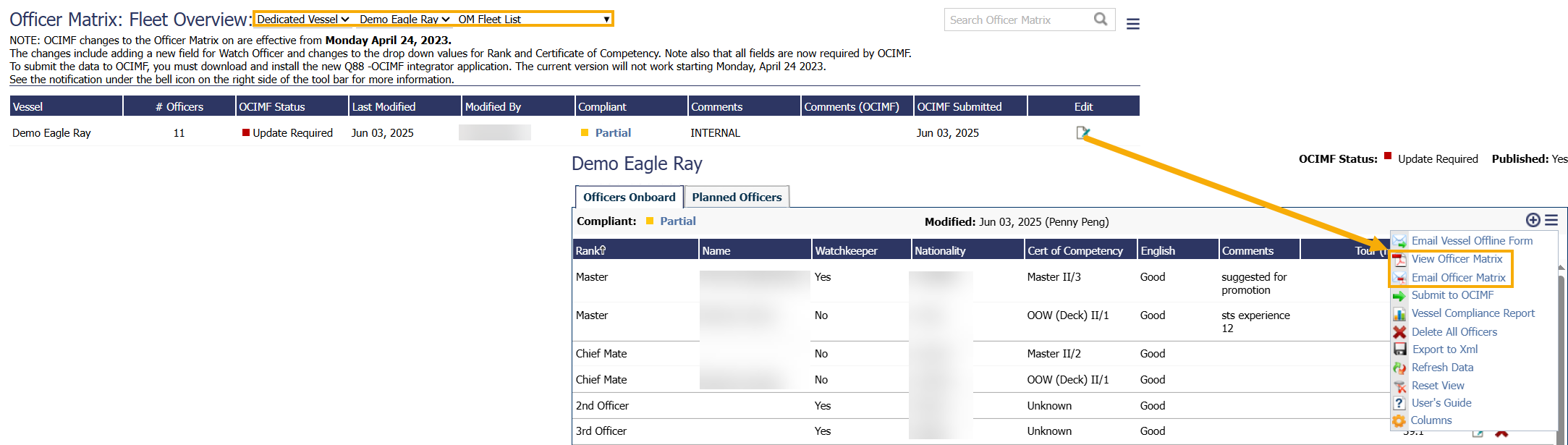Click the add officer plus icon
The width and height of the screenshot is (1568, 445).
tap(1533, 220)
